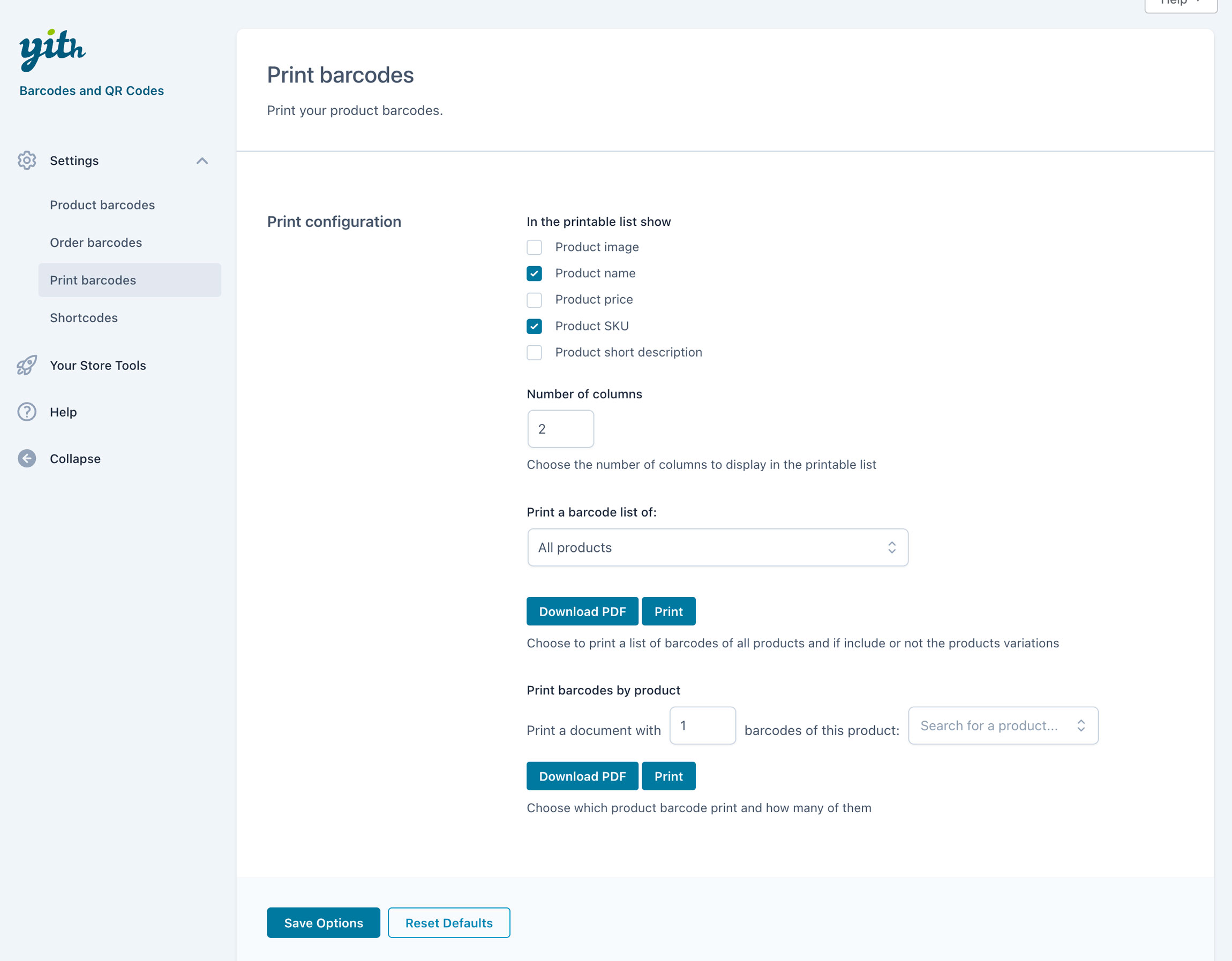Uncheck the Product SKU checkbox
The image size is (1232, 961).
pyautogui.click(x=534, y=326)
